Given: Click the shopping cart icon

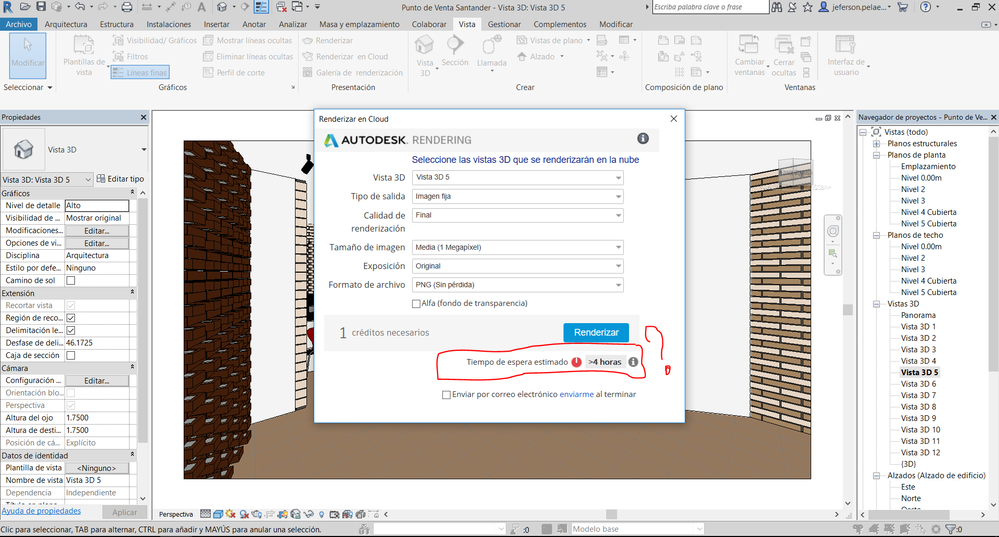Looking at the screenshot, I should [903, 7].
